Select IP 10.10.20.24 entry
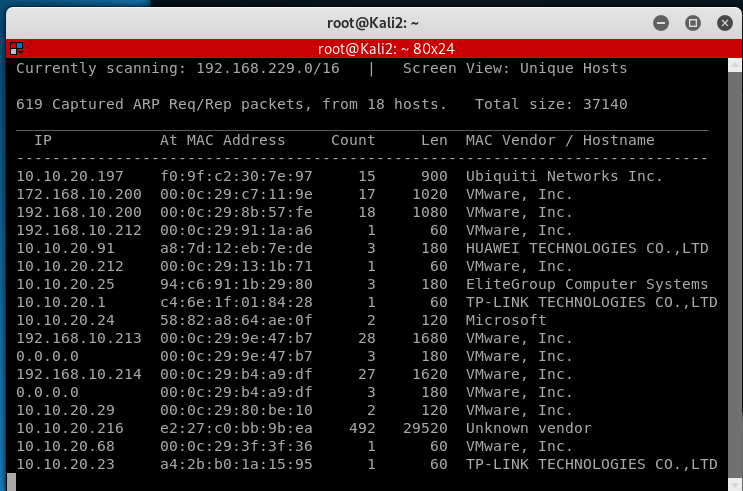This screenshot has height=491, width=743. [65, 320]
